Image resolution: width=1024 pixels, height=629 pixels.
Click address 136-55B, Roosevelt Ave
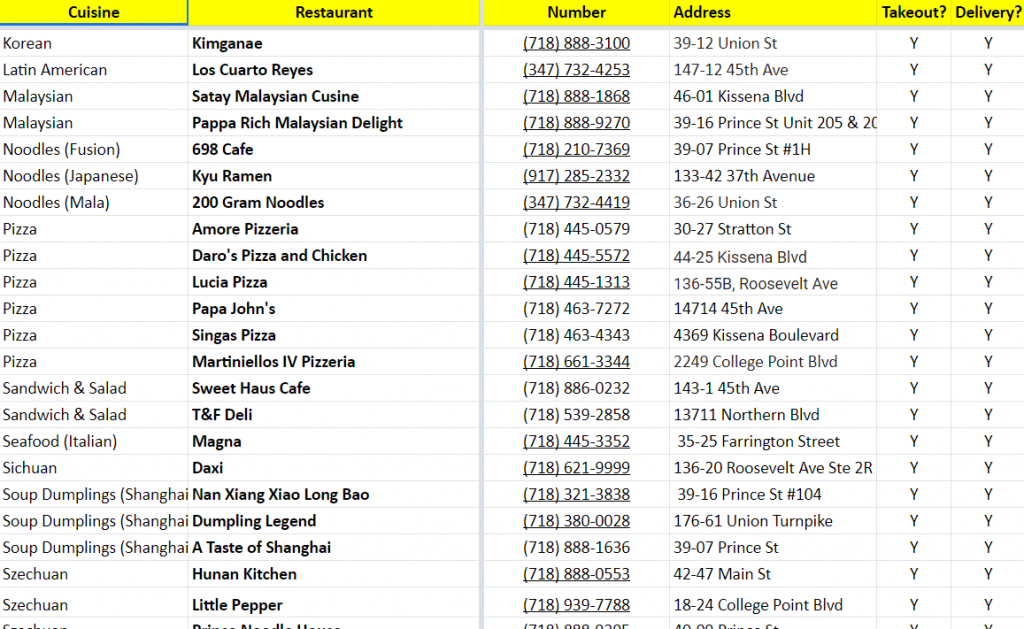[x=756, y=283]
